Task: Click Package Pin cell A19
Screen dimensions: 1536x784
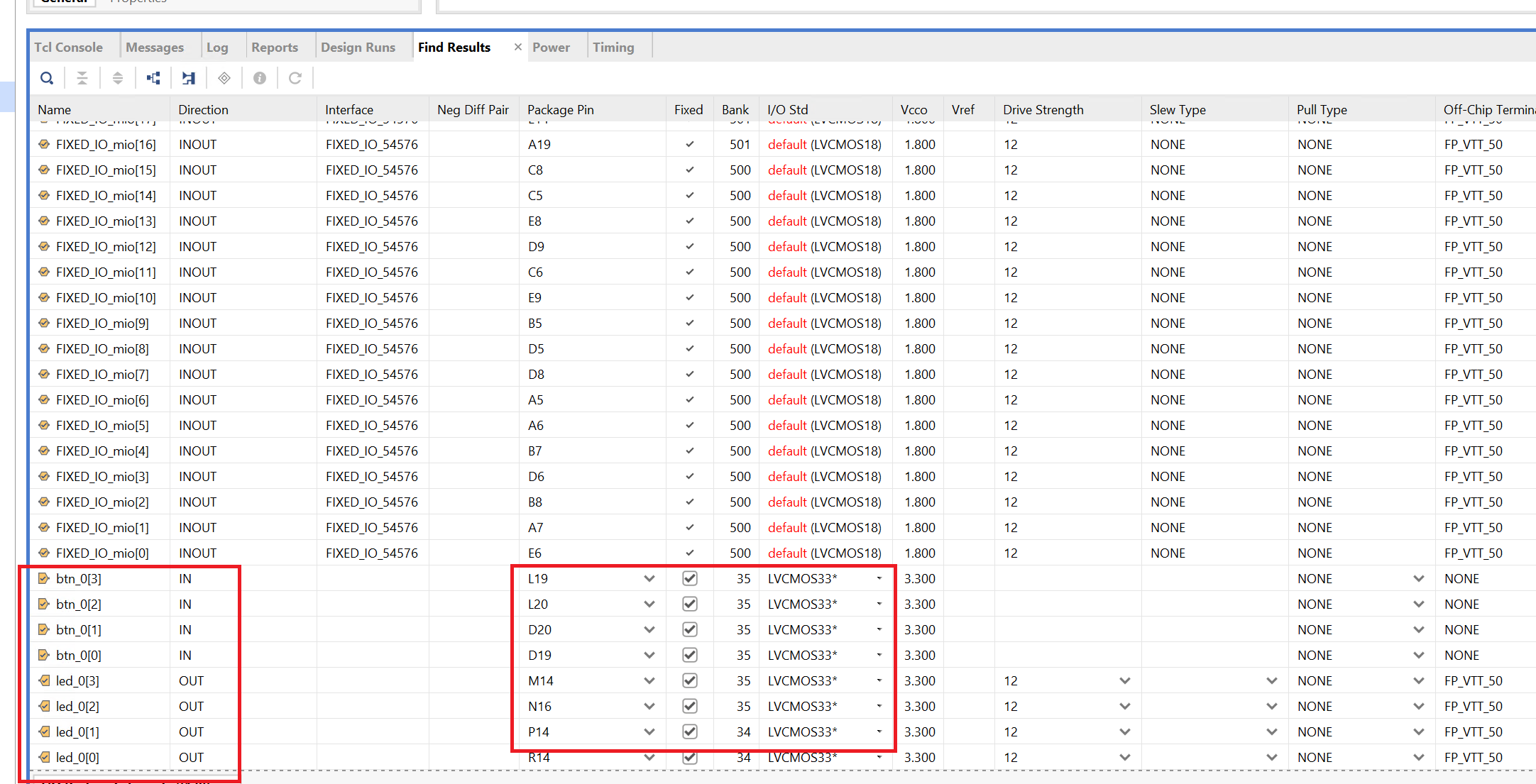Action: click(x=539, y=144)
